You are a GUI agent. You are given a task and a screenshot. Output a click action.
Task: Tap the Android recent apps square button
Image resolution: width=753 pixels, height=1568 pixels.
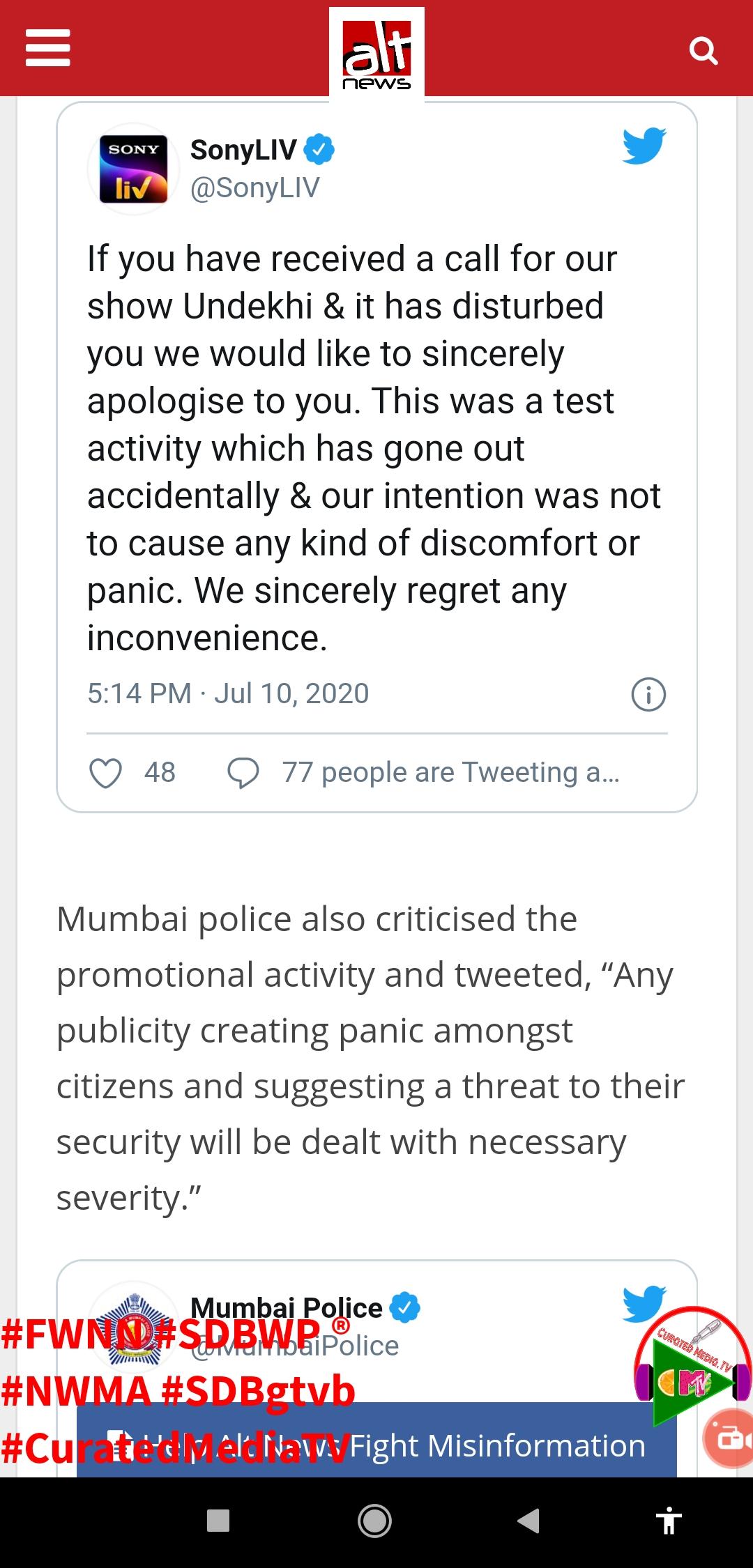click(x=218, y=1520)
